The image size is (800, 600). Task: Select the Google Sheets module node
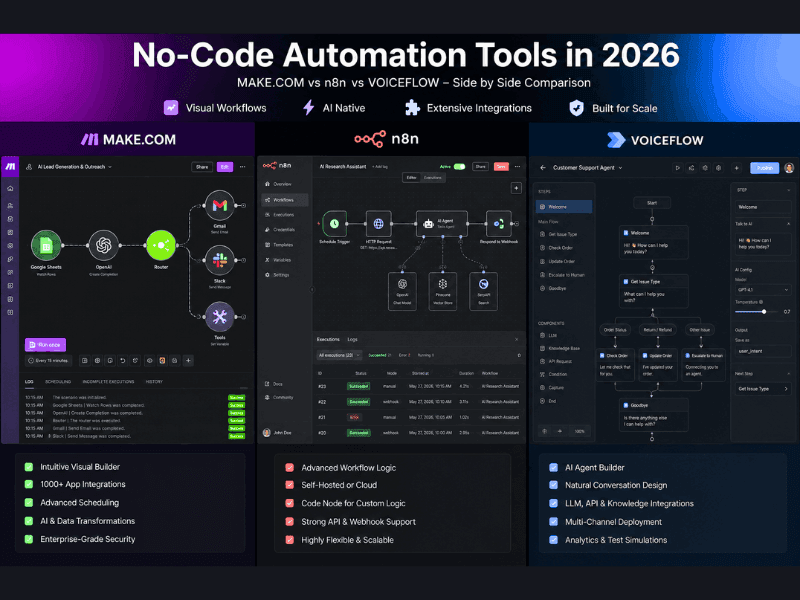(x=46, y=245)
